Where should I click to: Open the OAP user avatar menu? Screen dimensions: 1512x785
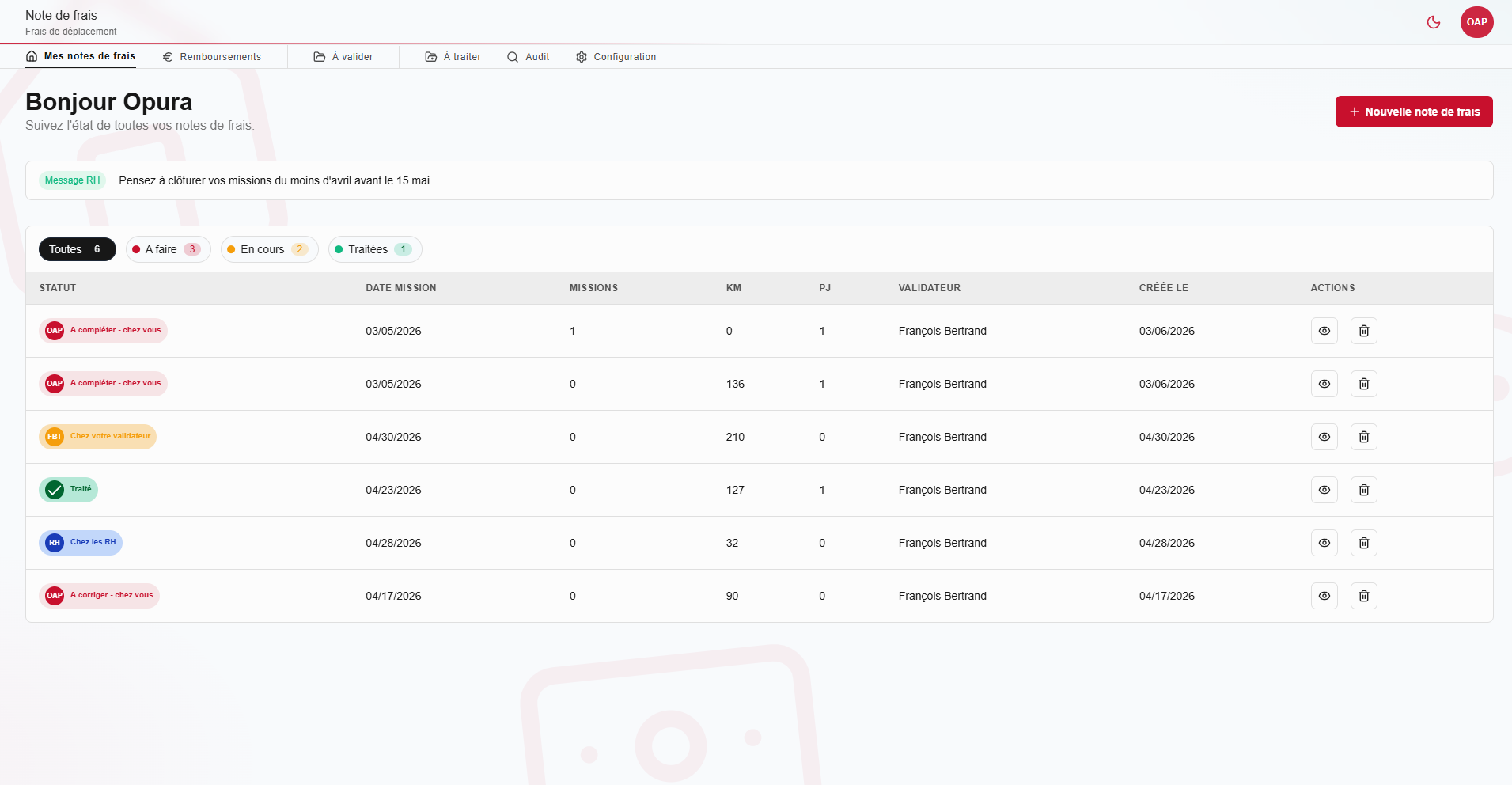point(1476,22)
